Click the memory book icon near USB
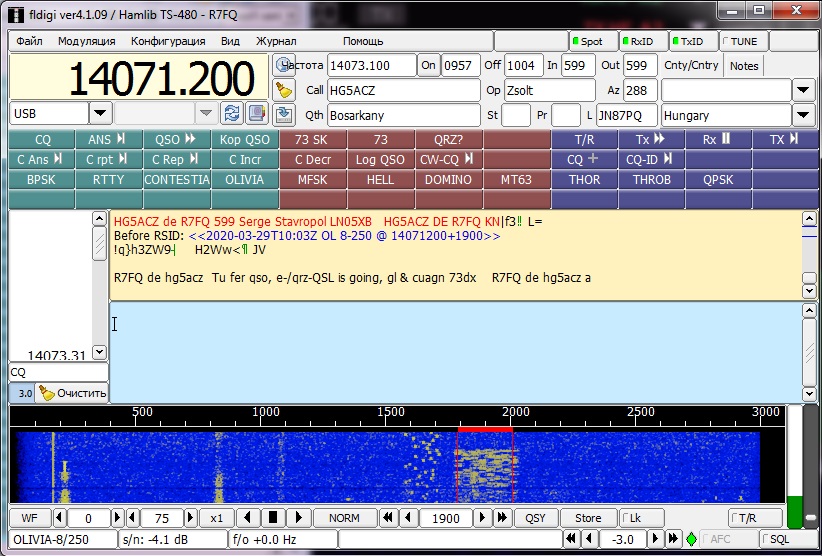822x556 pixels. (257, 113)
